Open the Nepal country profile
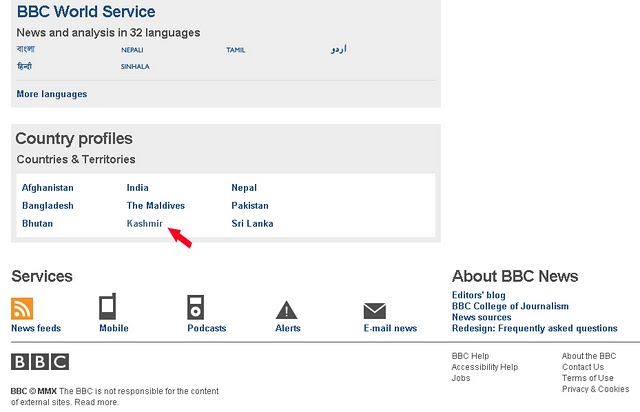This screenshot has height=412, width=640. 244,188
